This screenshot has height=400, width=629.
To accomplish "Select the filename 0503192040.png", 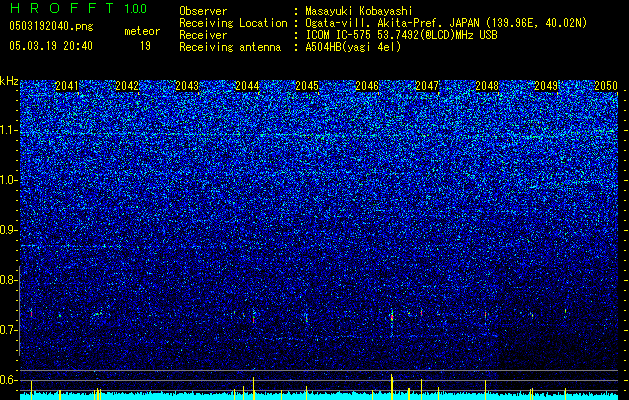I will pyautogui.click(x=51, y=26).
